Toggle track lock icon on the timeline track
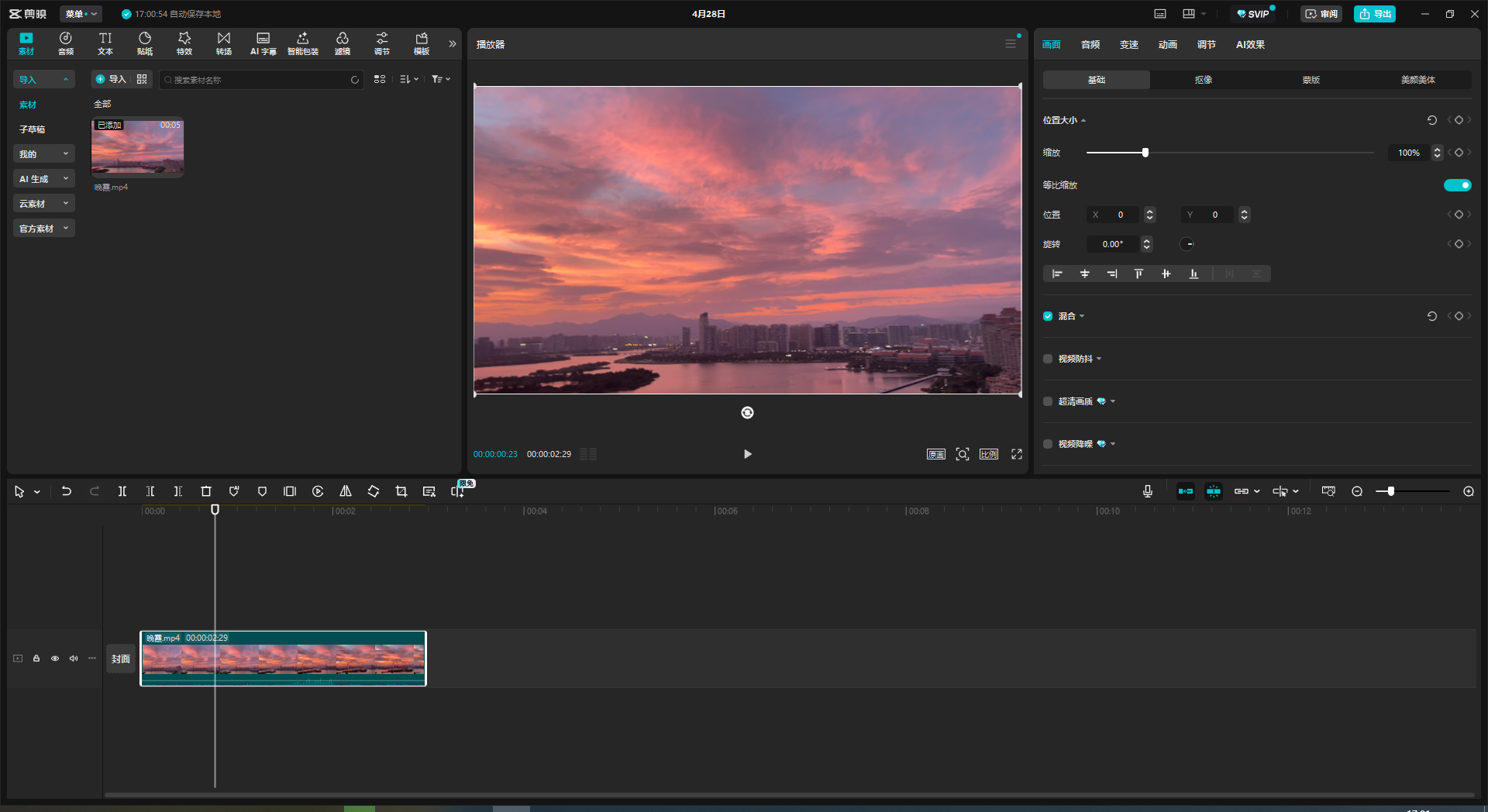This screenshot has width=1488, height=812. [x=36, y=659]
